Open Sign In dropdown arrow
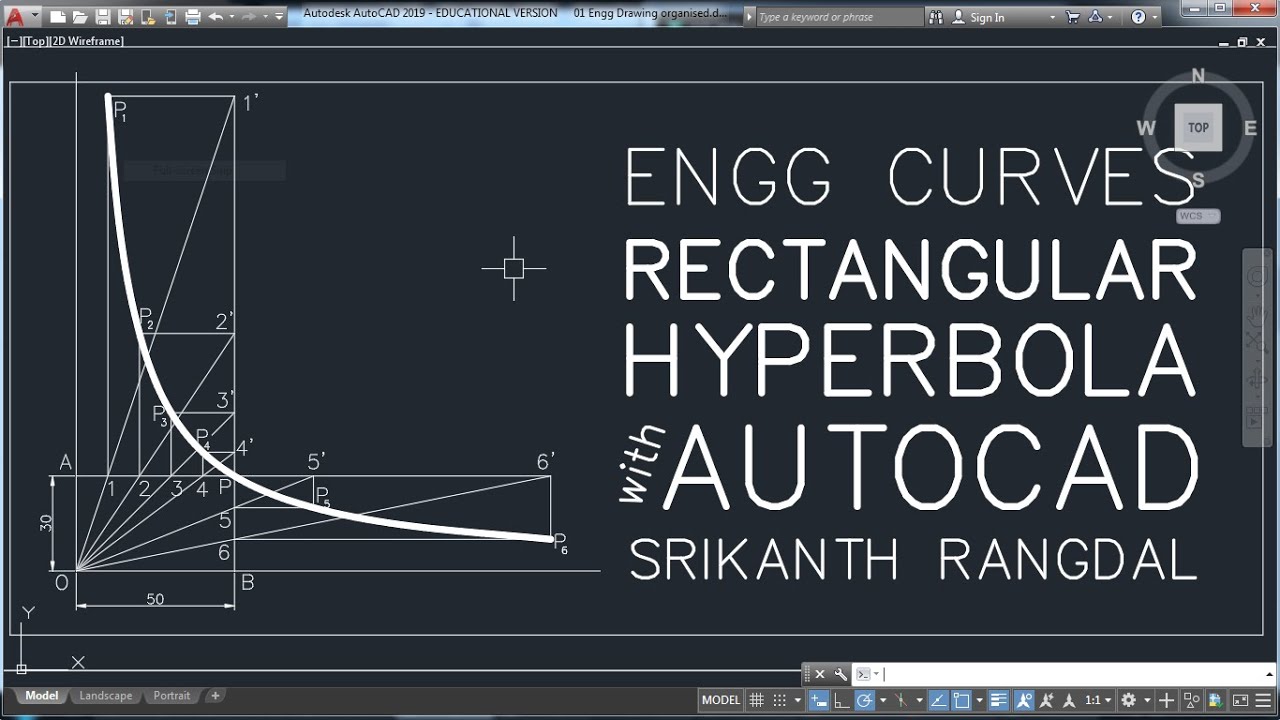The image size is (1280, 720). click(1052, 18)
